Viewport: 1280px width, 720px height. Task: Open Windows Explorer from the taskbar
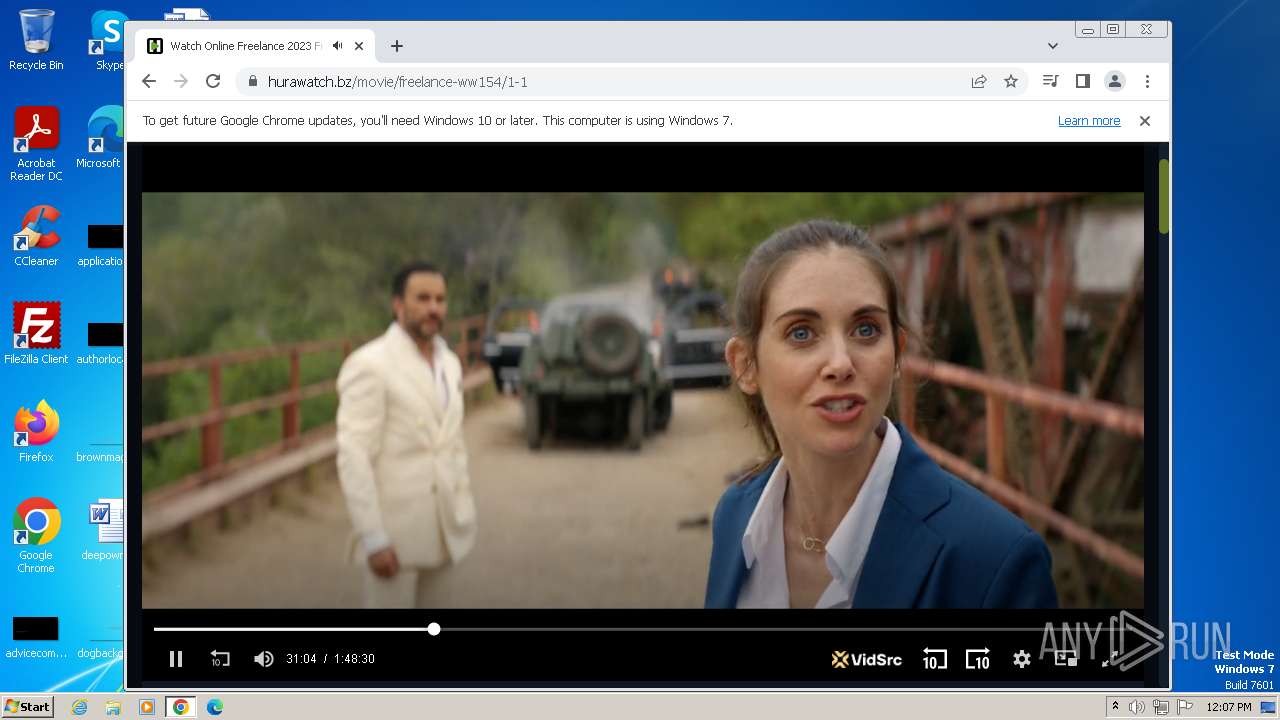(x=113, y=707)
